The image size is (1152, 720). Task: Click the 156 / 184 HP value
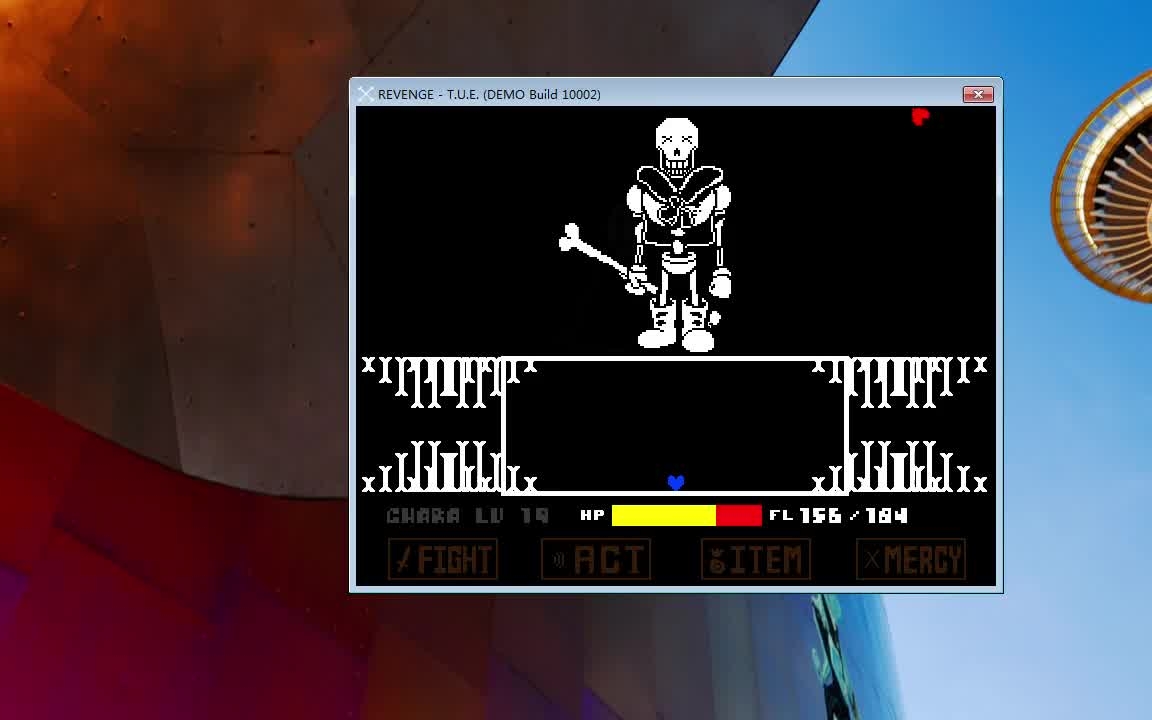tap(854, 516)
